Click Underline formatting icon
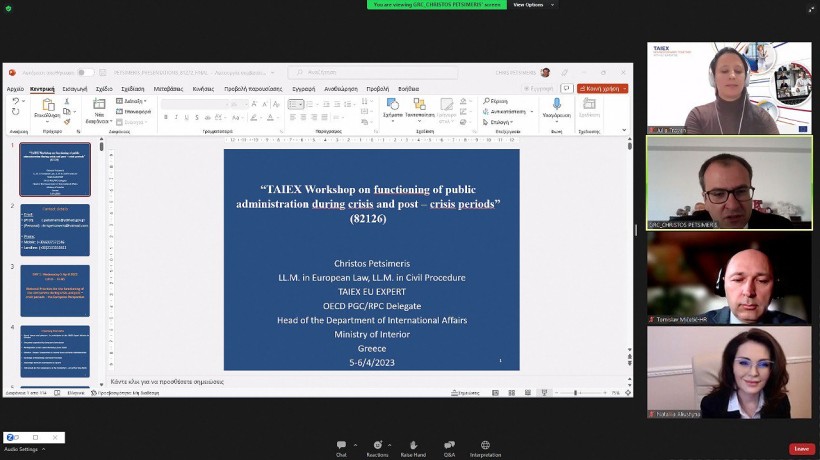 [x=186, y=118]
